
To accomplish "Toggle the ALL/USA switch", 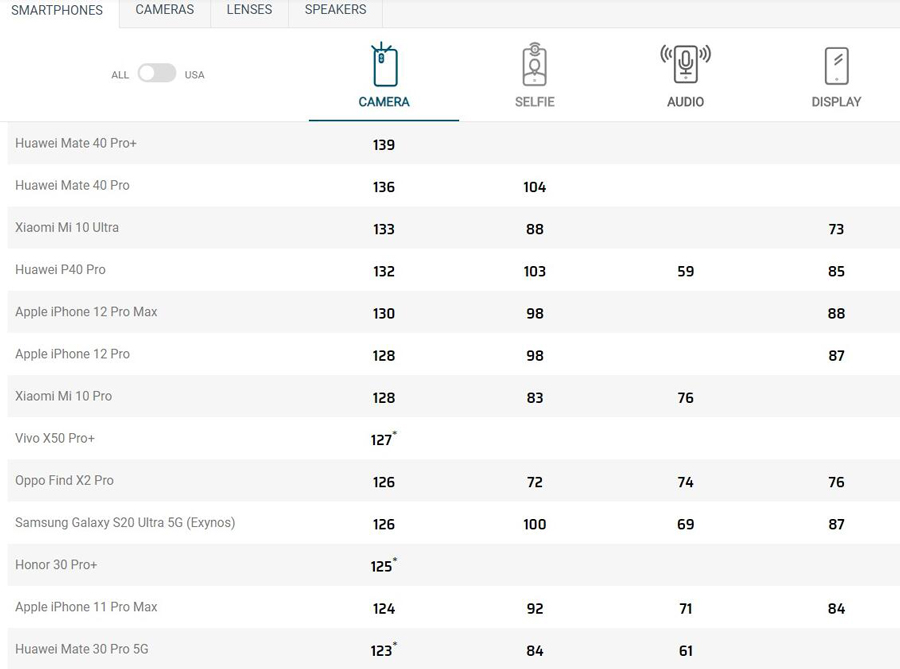I will coord(157,74).
